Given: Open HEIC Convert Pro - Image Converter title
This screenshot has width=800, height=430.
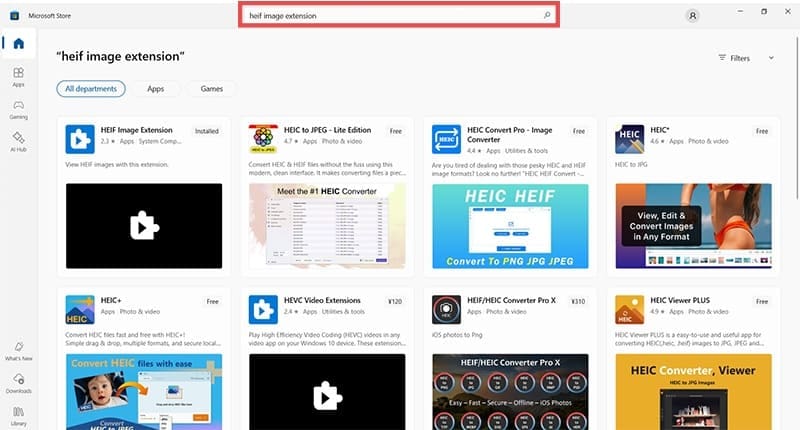Looking at the screenshot, I should 510,135.
